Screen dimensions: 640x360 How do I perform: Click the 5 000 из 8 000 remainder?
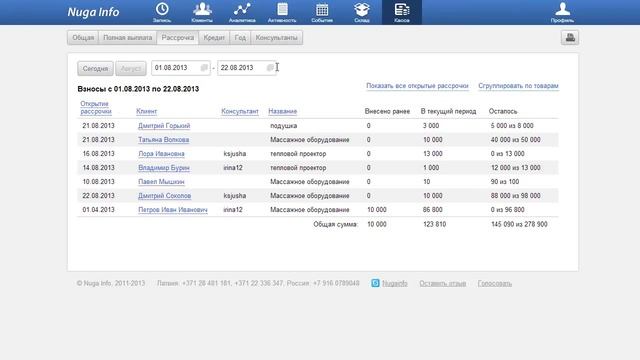click(512, 126)
